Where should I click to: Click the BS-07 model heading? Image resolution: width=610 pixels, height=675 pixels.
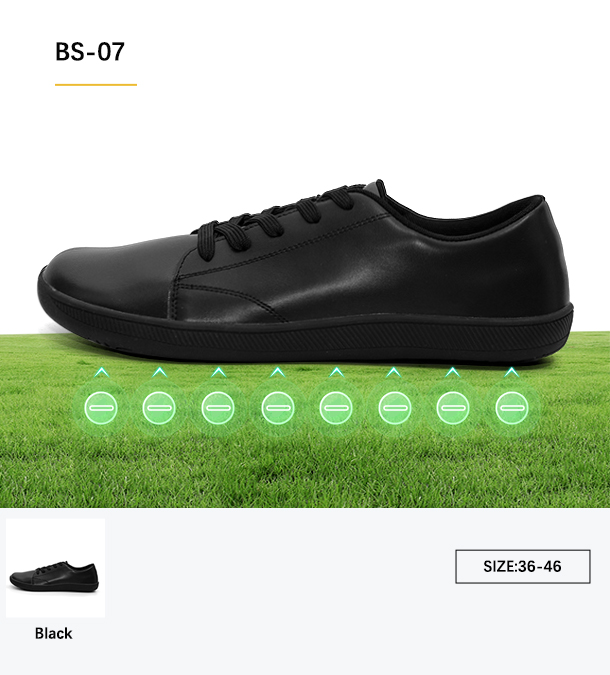click(x=90, y=52)
